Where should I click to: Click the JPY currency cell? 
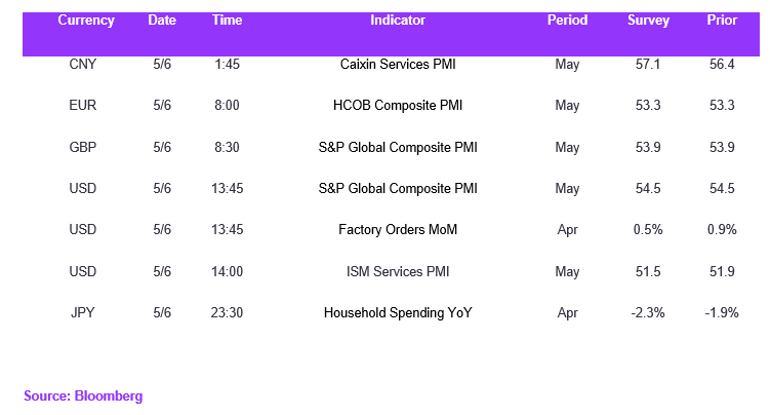(82, 313)
